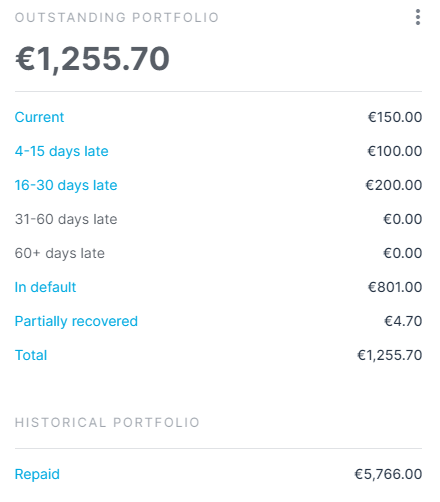Open the three-dot options menu
Screen dimensions: 440x502
click(x=418, y=17)
